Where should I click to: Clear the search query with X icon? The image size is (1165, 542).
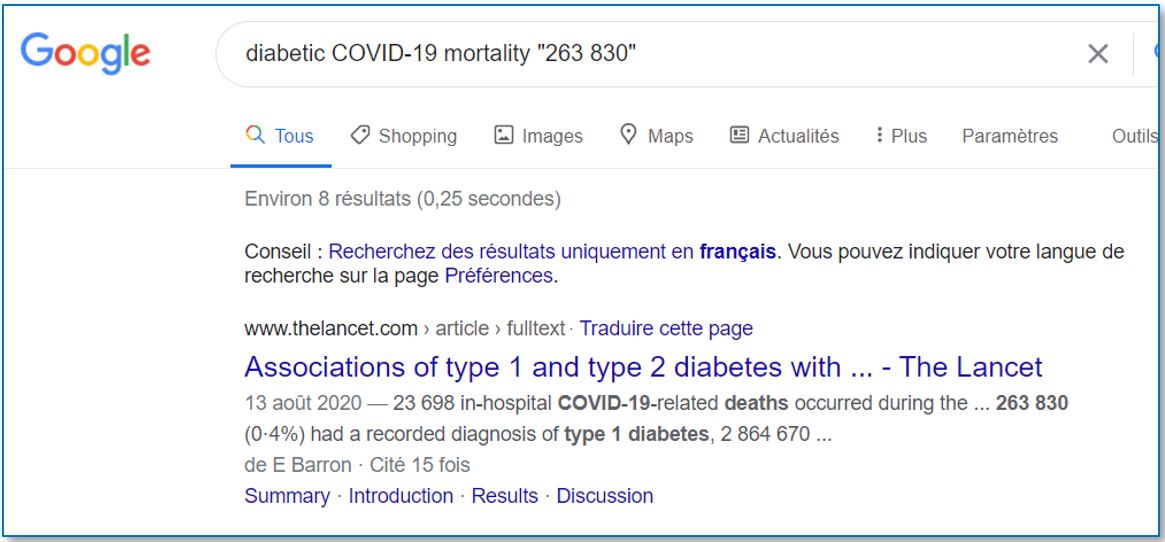click(1097, 54)
